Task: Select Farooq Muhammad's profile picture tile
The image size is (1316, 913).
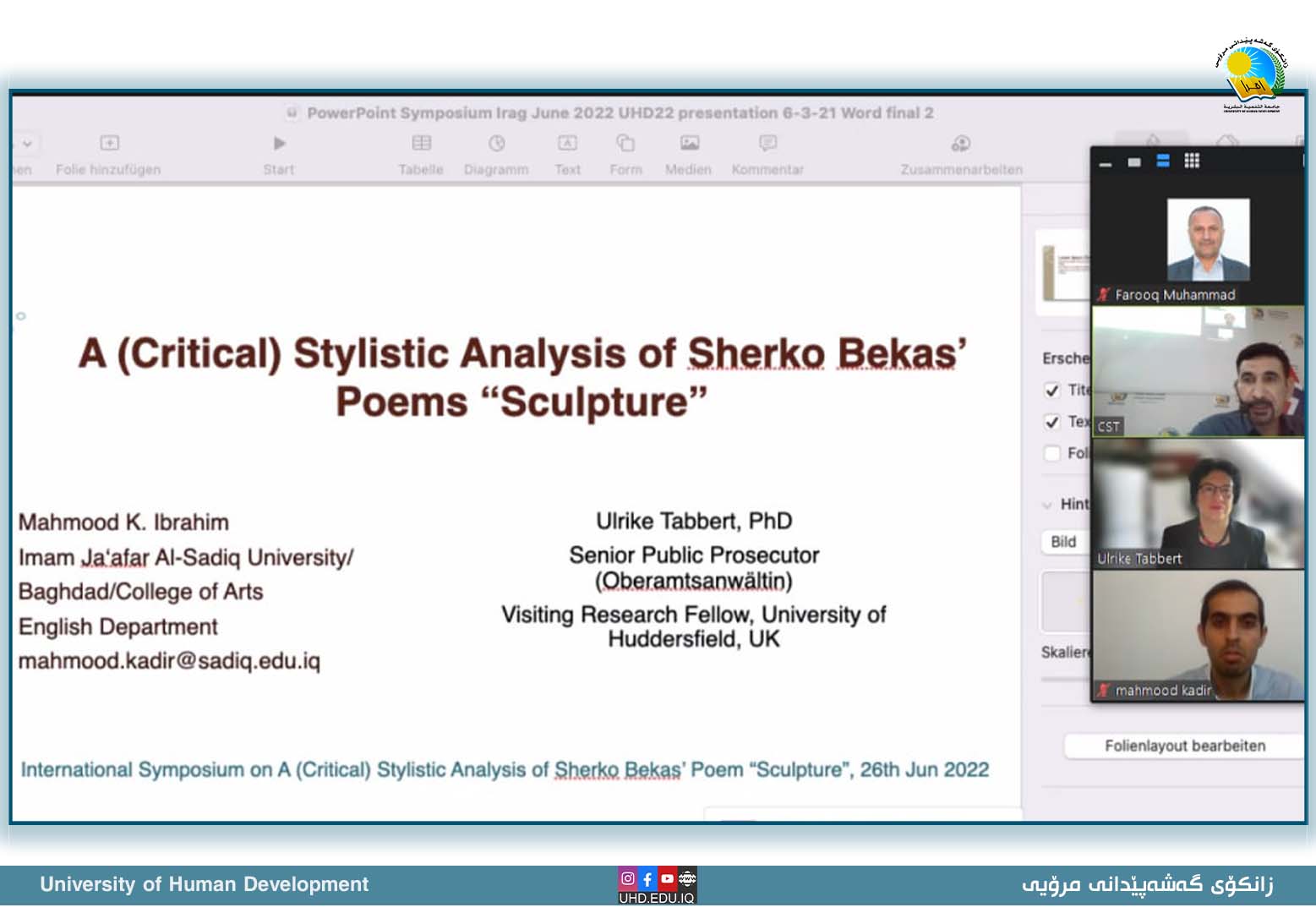Action: pos(1208,240)
